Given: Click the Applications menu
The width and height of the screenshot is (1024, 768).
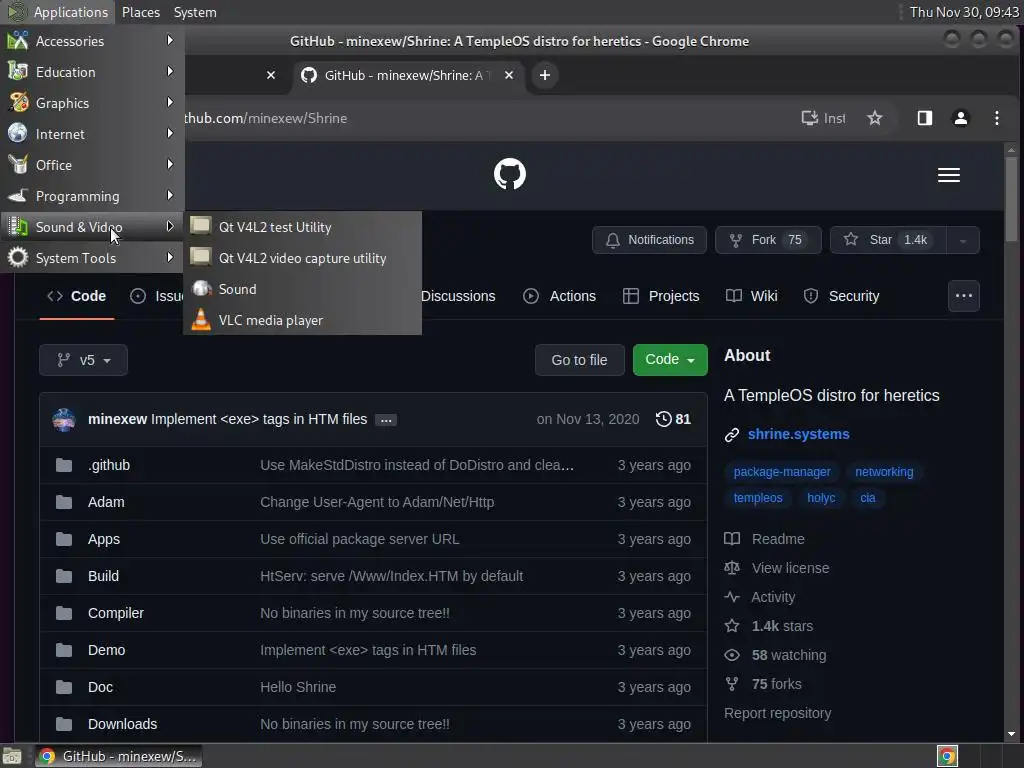Looking at the screenshot, I should click(57, 12).
